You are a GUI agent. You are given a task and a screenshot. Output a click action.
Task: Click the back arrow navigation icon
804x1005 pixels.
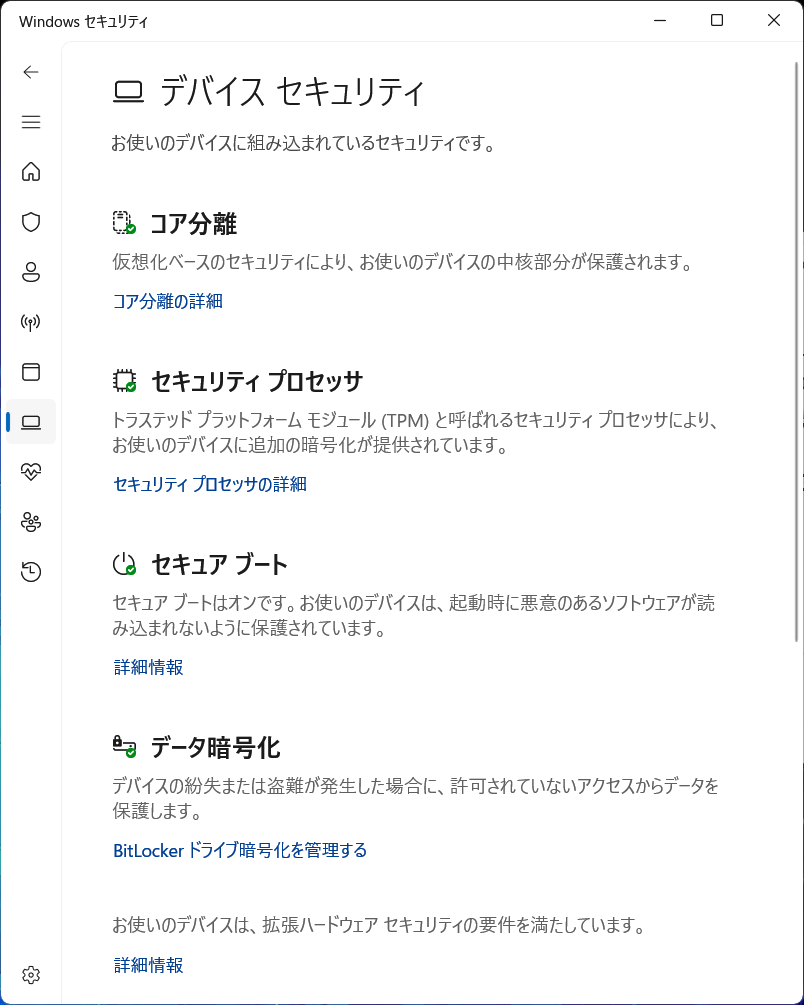31,72
